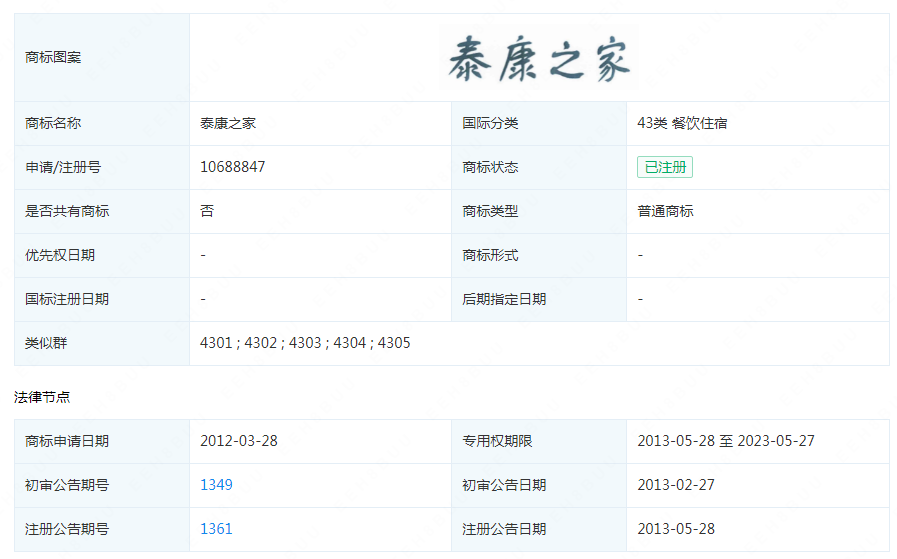Click the 初审公告期号 label cell
Image resolution: width=897 pixels, height=559 pixels.
click(102, 485)
